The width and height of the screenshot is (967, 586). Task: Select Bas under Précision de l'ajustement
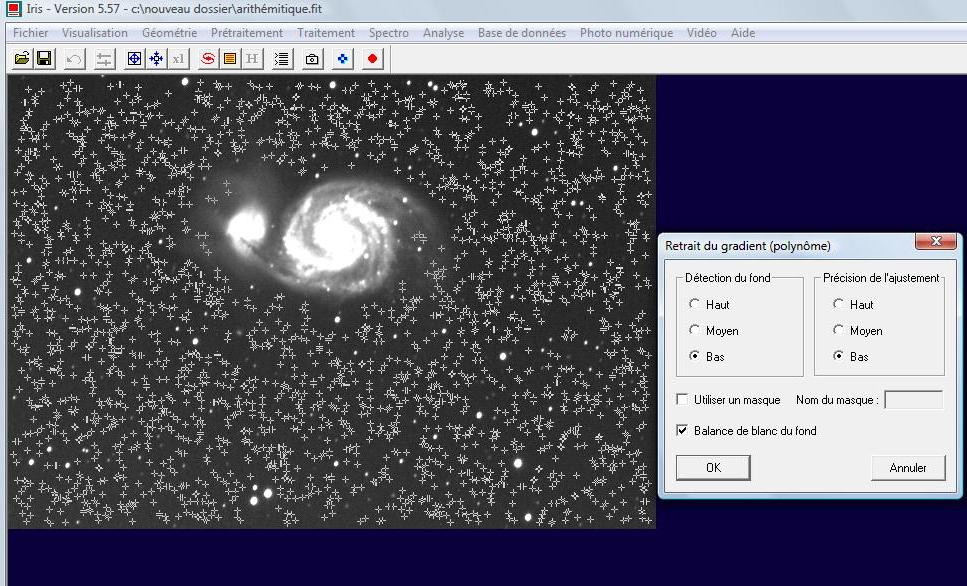pos(839,356)
